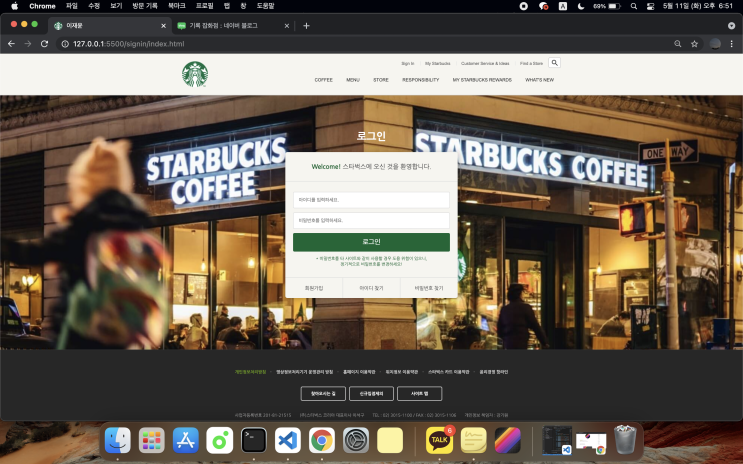Viewport: 743px width, 464px height.
Task: Open a new tab with plus button
Action: click(306, 26)
